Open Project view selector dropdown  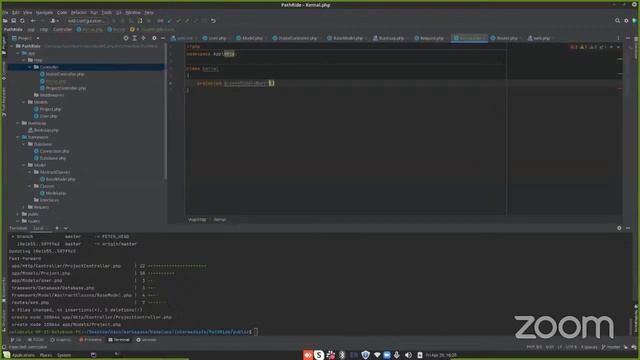coord(27,38)
